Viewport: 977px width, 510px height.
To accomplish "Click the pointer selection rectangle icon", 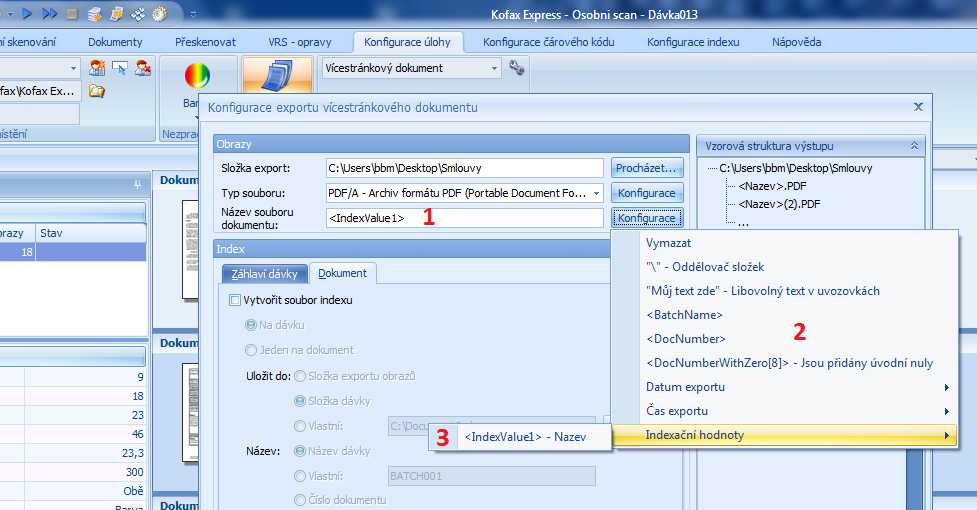I will 120,68.
